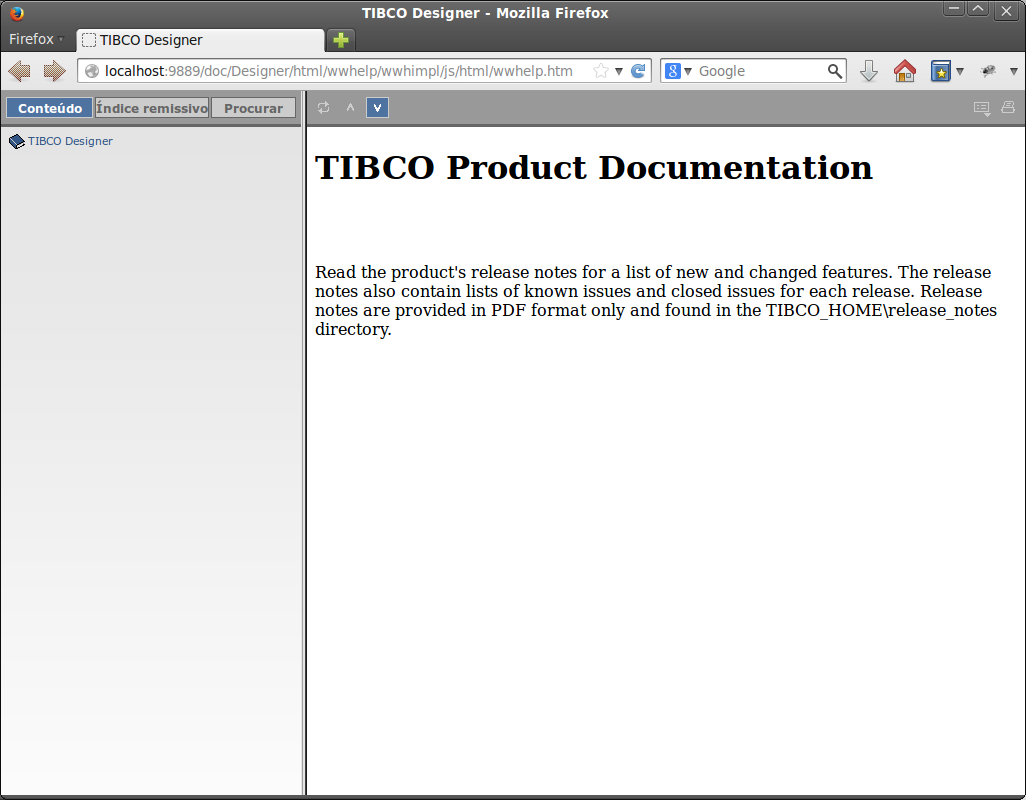Bookmark this page with the star
The width and height of the screenshot is (1026, 800).
(600, 71)
